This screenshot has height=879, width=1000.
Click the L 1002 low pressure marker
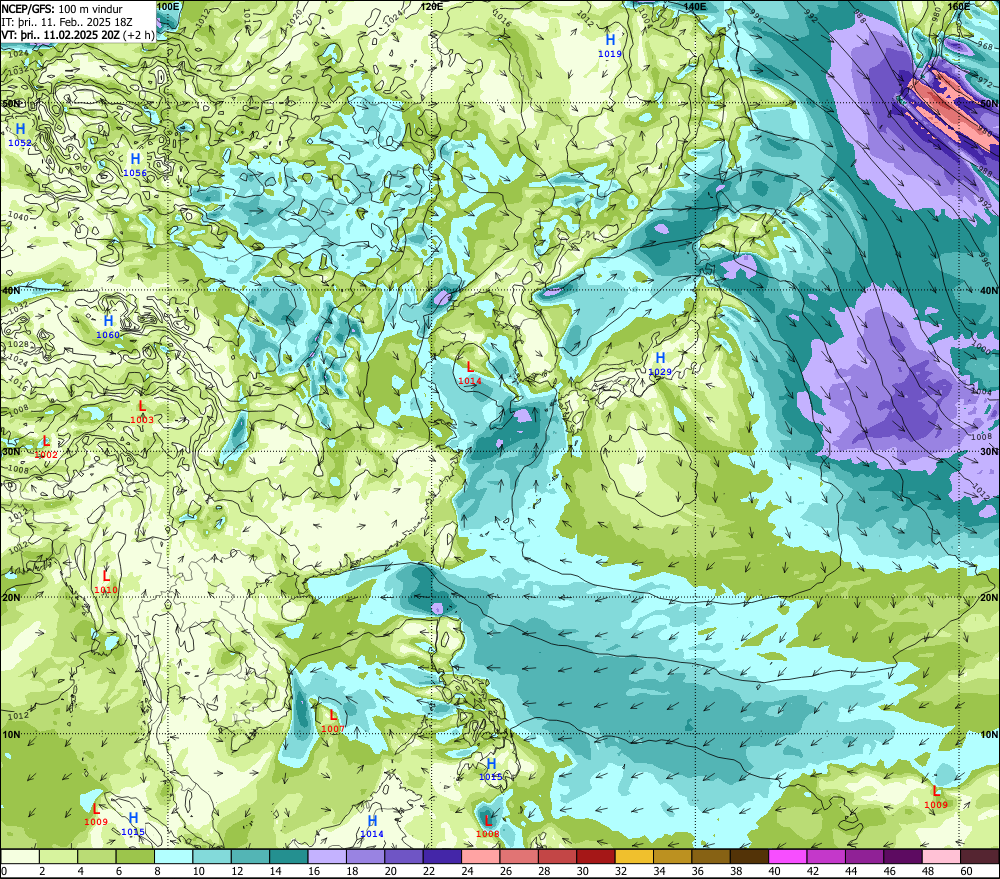pyautogui.click(x=46, y=447)
